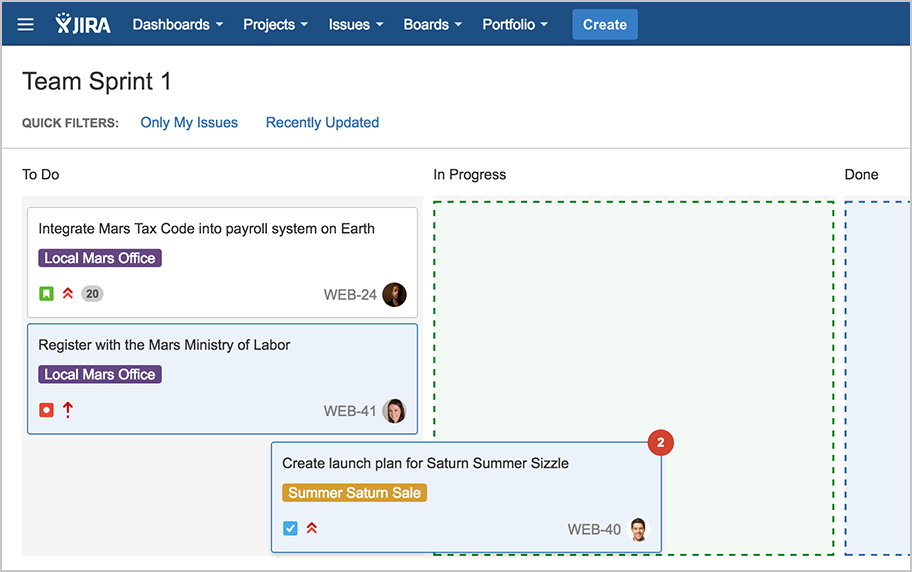912x572 pixels.
Task: Click the highest priority arrows on WEB-24
Action: (68, 294)
